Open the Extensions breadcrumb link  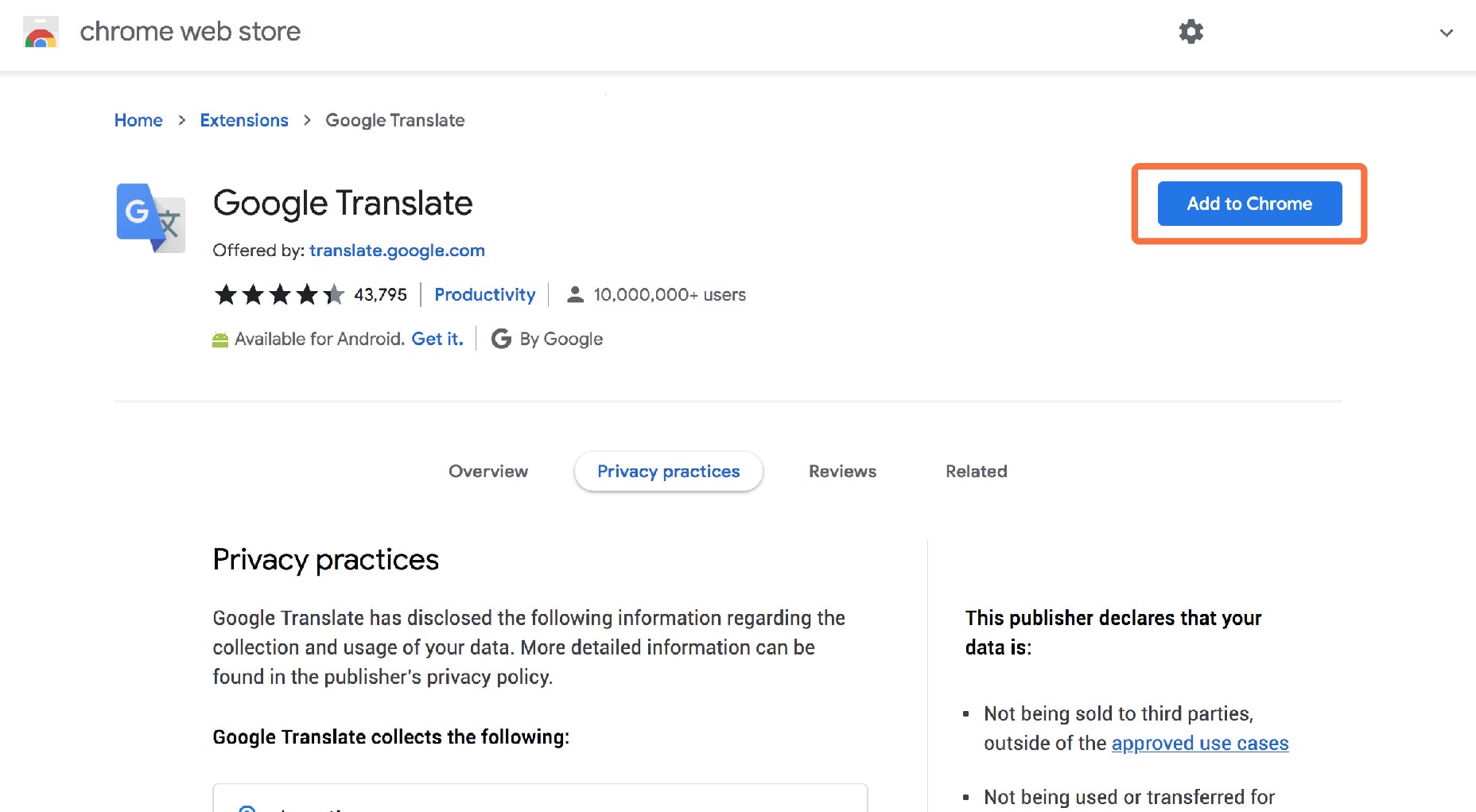point(244,120)
